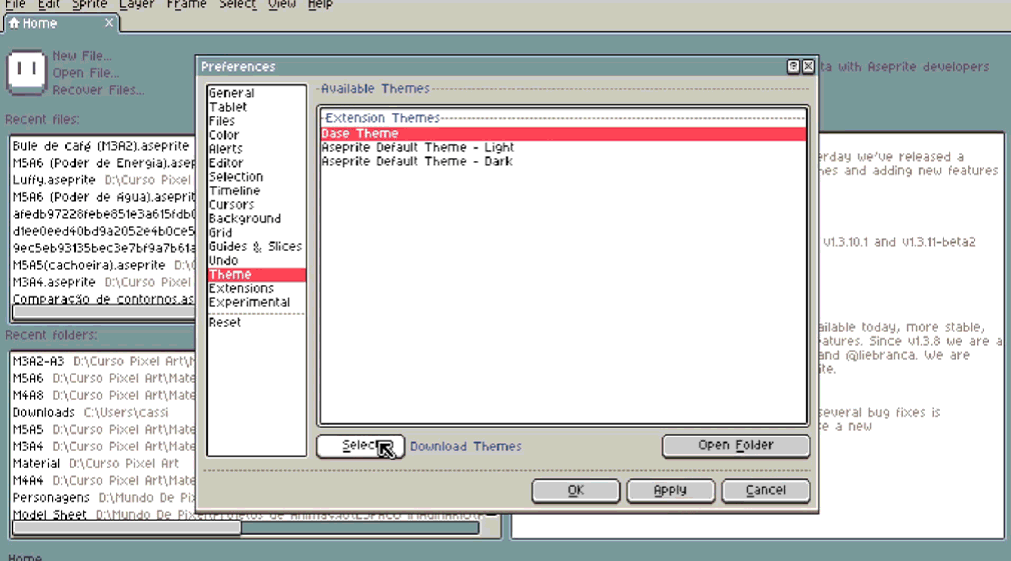Open recent file Luffy.aseprite
Image resolution: width=1011 pixels, height=561 pixels.
coord(103,180)
